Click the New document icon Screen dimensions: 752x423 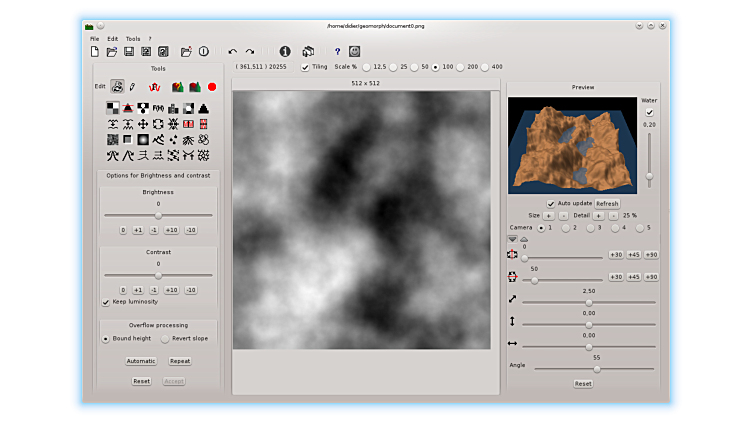point(95,51)
